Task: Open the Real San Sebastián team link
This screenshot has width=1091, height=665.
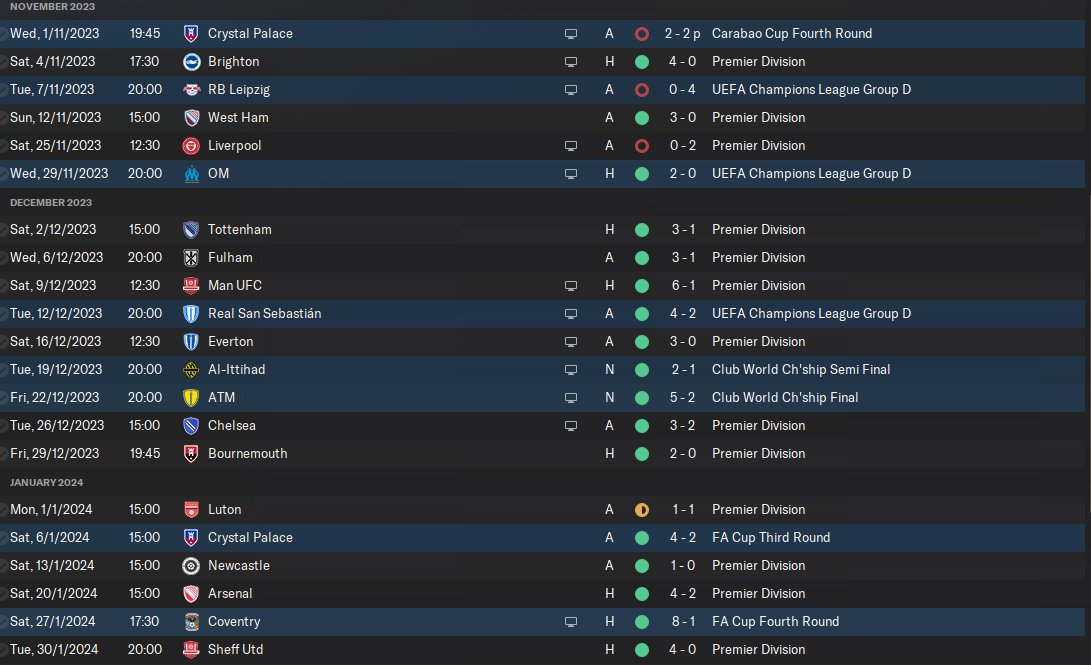Action: click(264, 313)
